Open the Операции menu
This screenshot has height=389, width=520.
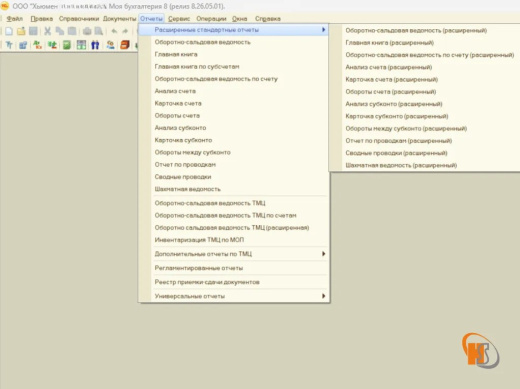click(211, 19)
